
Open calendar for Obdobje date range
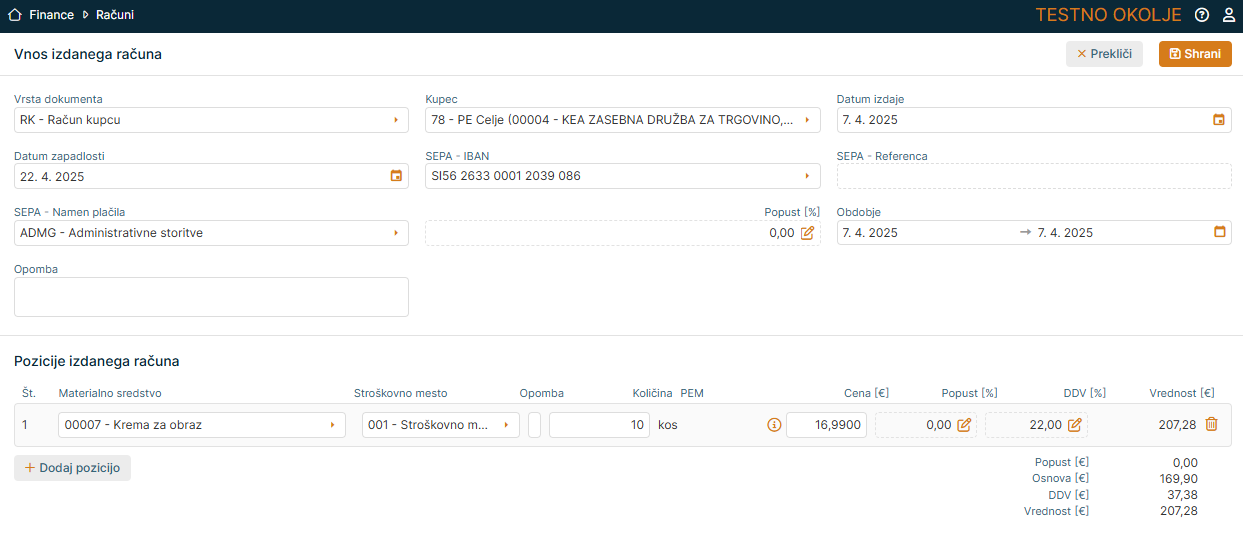pyautogui.click(x=1218, y=232)
